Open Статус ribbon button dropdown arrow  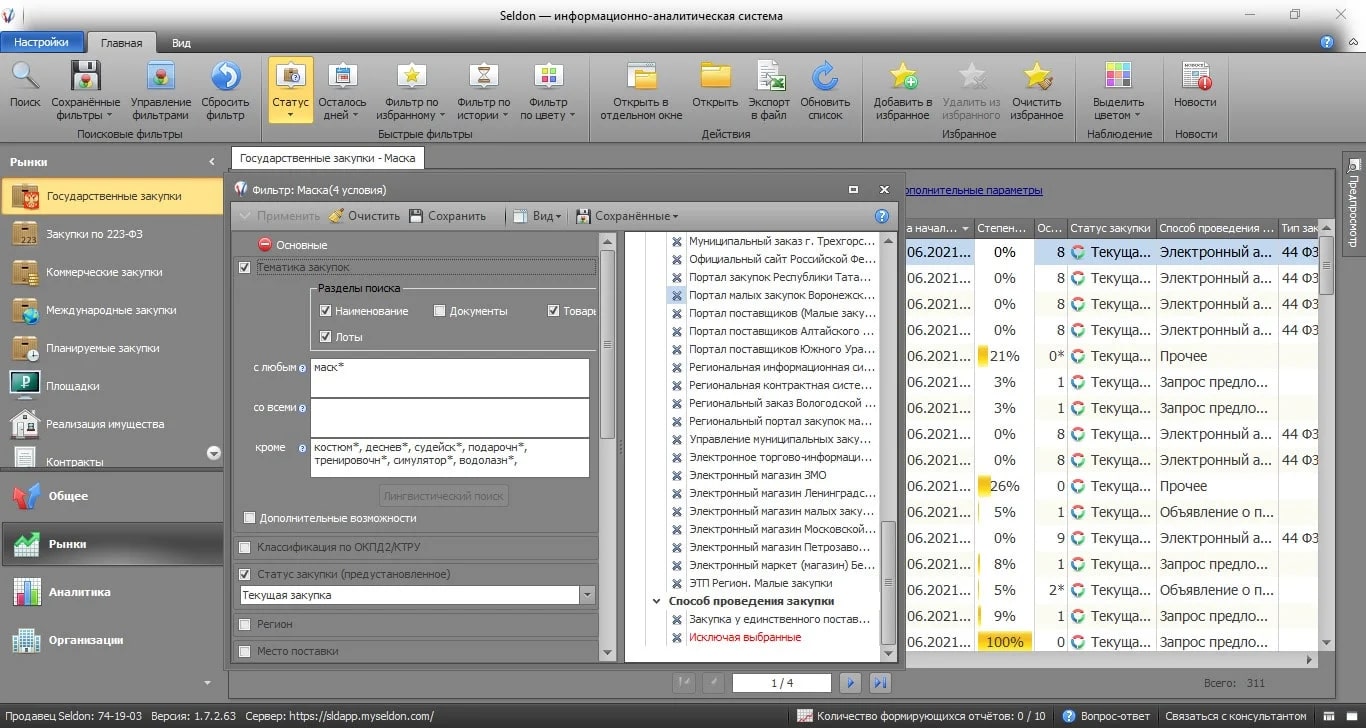pyautogui.click(x=290, y=115)
